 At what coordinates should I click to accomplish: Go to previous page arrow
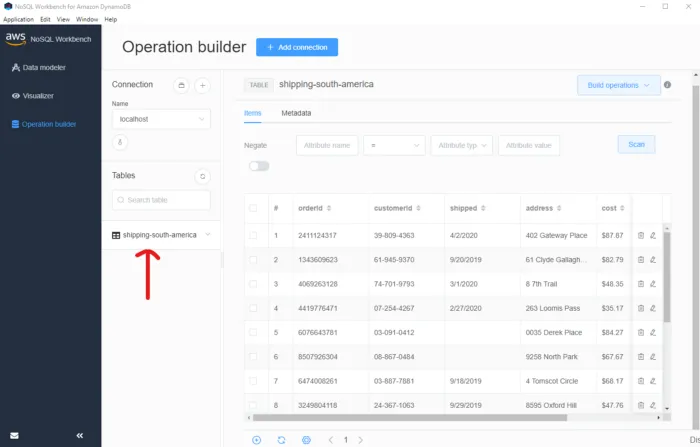tap(331, 440)
